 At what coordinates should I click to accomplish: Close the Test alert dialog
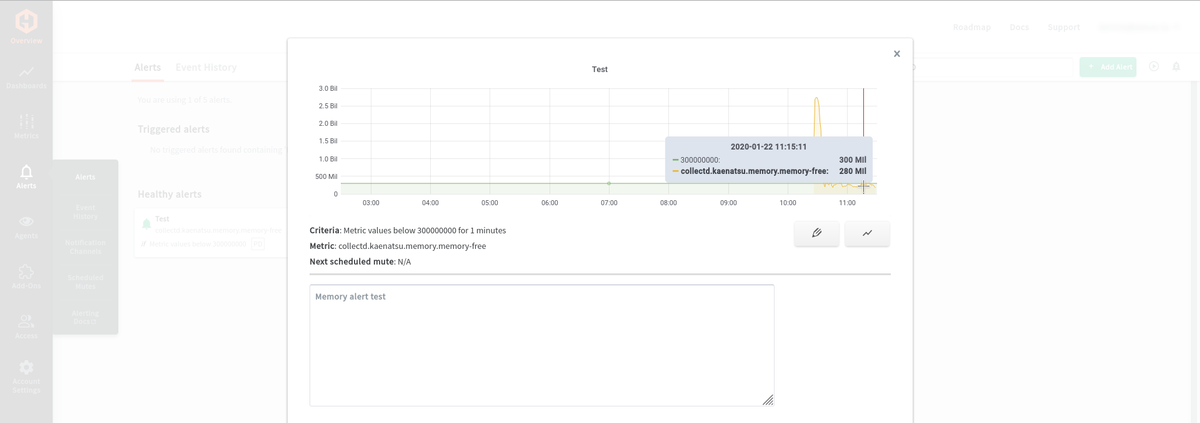[x=897, y=54]
